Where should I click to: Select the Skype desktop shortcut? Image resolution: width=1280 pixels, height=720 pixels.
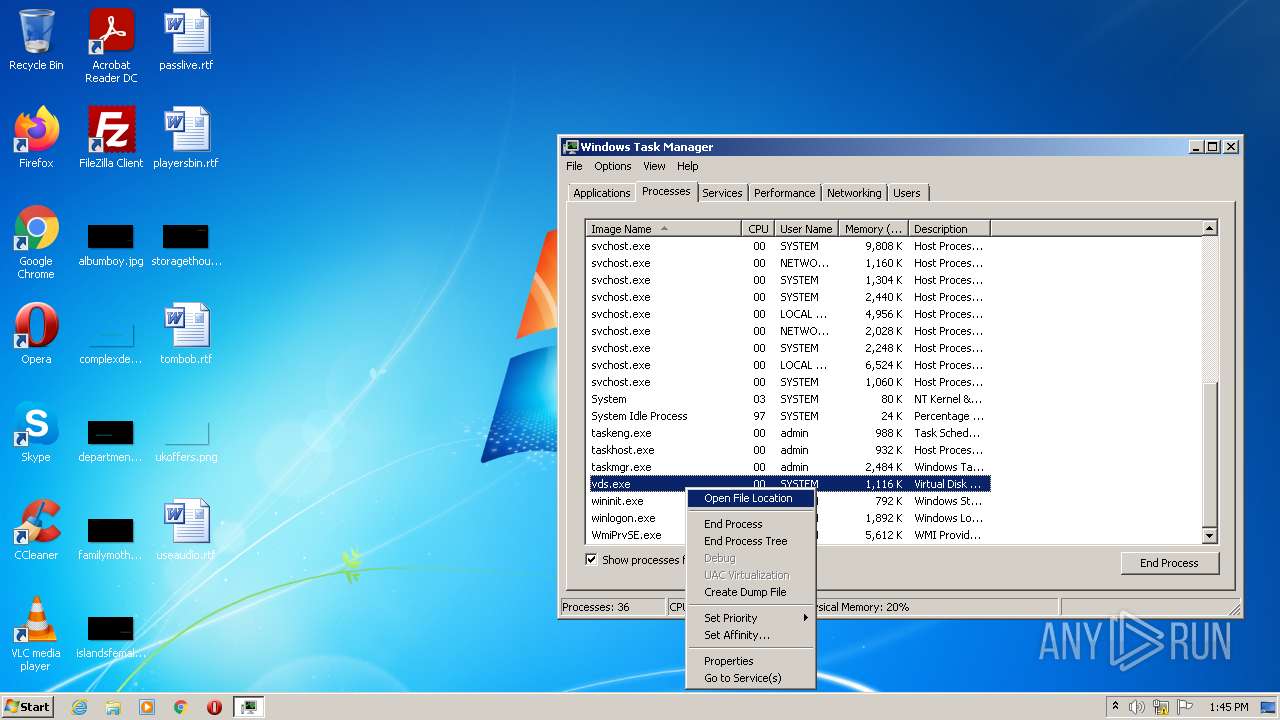point(36,432)
